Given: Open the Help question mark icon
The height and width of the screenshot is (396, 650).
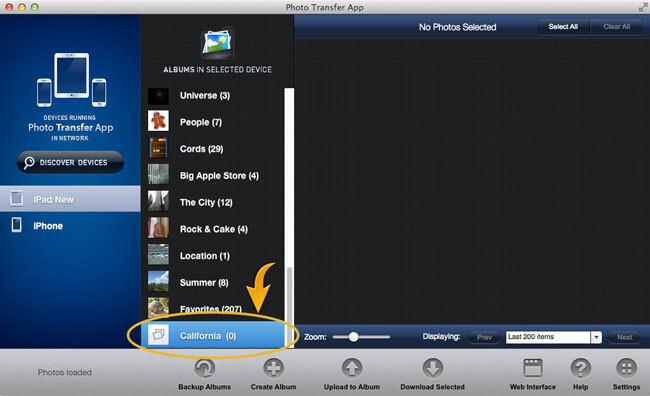Looking at the screenshot, I should click(x=580, y=368).
